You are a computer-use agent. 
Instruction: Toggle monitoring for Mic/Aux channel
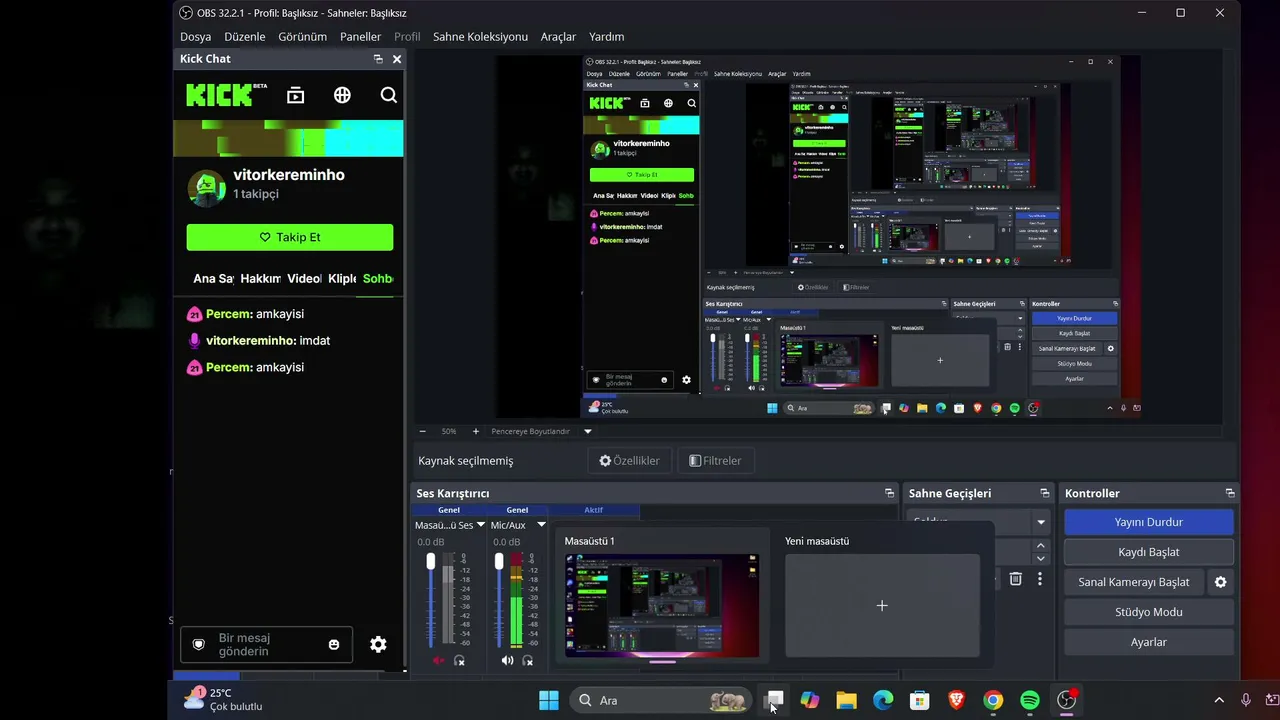528,661
